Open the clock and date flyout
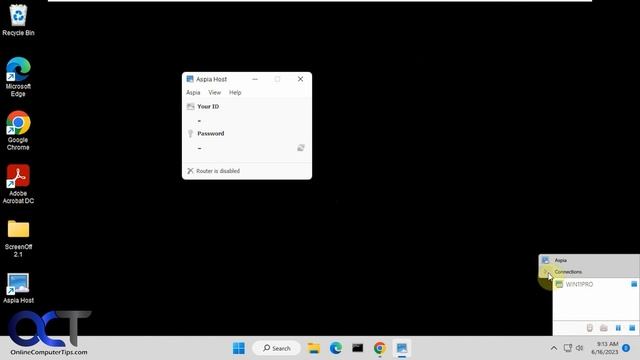Screen dimensions: 640x360 click(x=605, y=348)
